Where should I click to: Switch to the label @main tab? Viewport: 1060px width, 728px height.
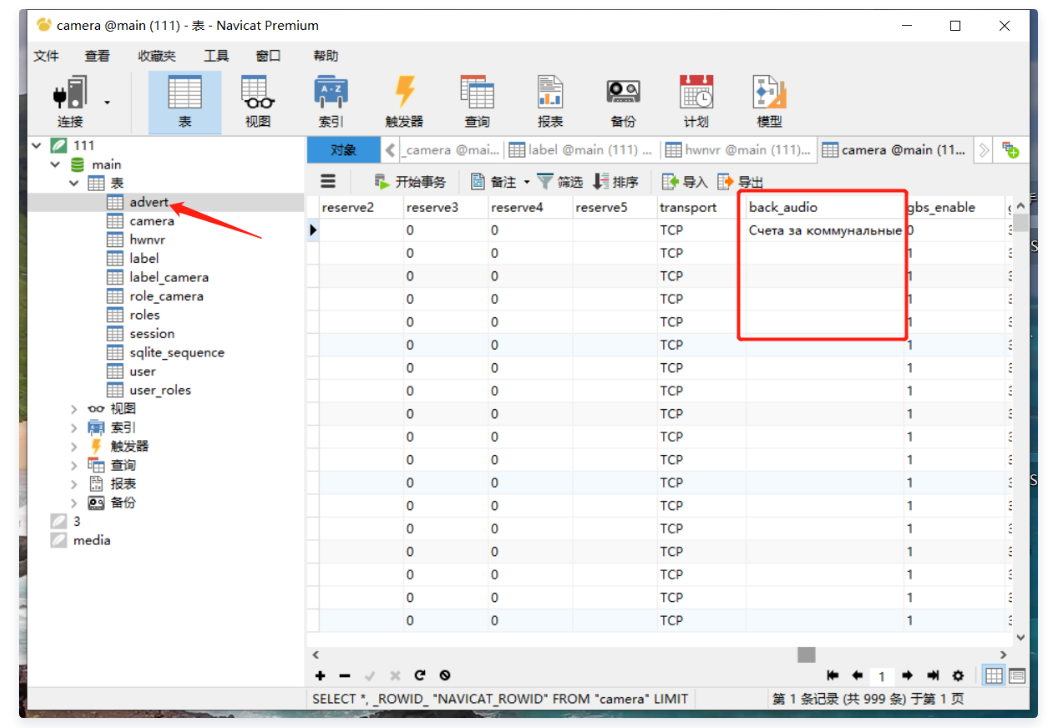(x=579, y=150)
